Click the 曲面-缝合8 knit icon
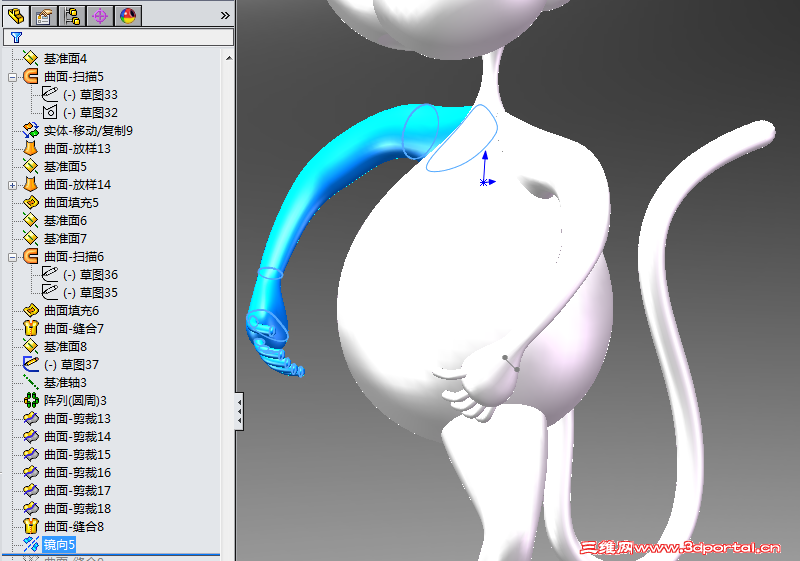800x561 pixels. tap(31, 526)
